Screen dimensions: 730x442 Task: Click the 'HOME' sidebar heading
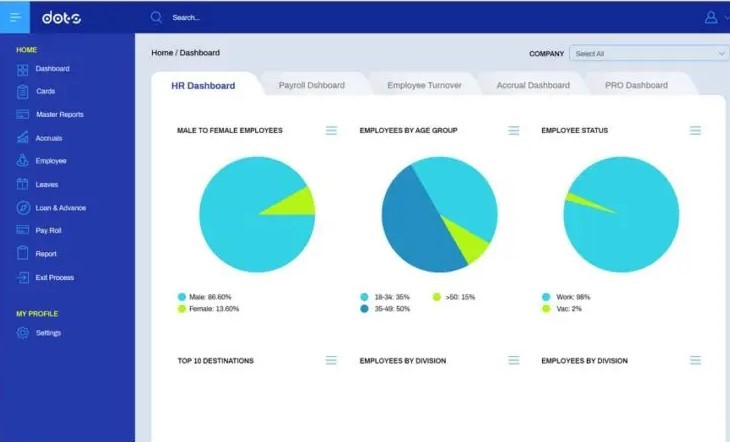click(27, 50)
